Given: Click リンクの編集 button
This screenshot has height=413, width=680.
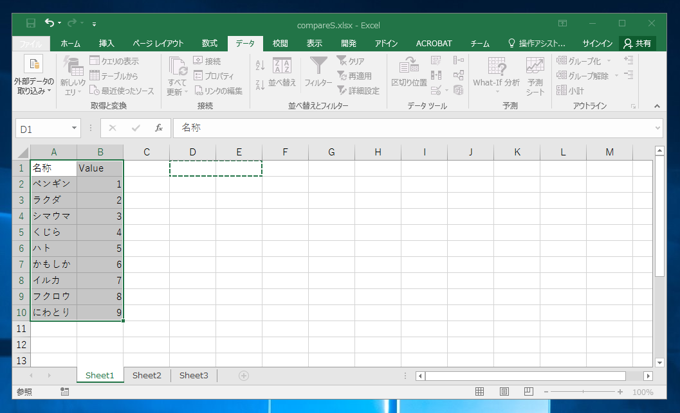Looking at the screenshot, I should 218,90.
